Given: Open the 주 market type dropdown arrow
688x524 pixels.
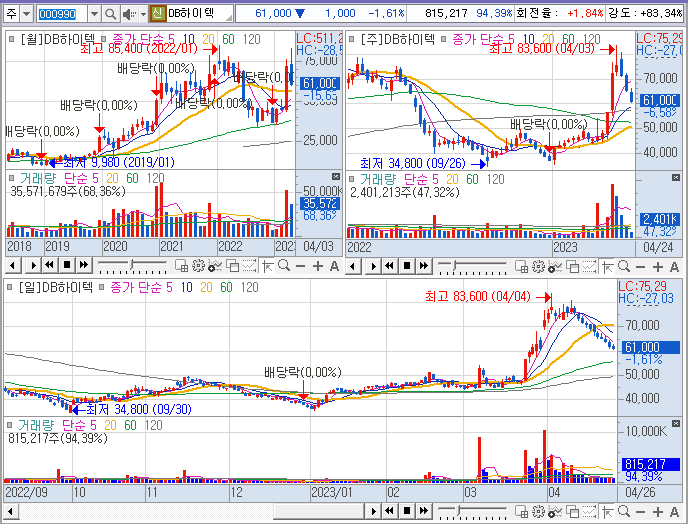Looking at the screenshot, I should coord(27,14).
